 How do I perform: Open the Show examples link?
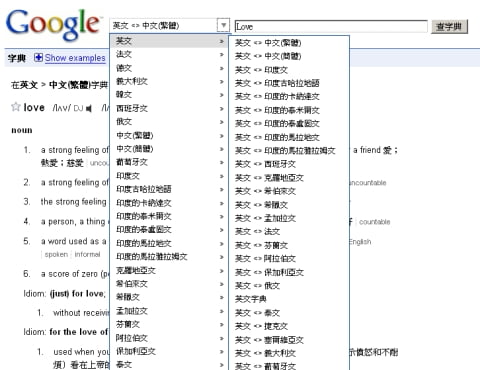click(75, 58)
